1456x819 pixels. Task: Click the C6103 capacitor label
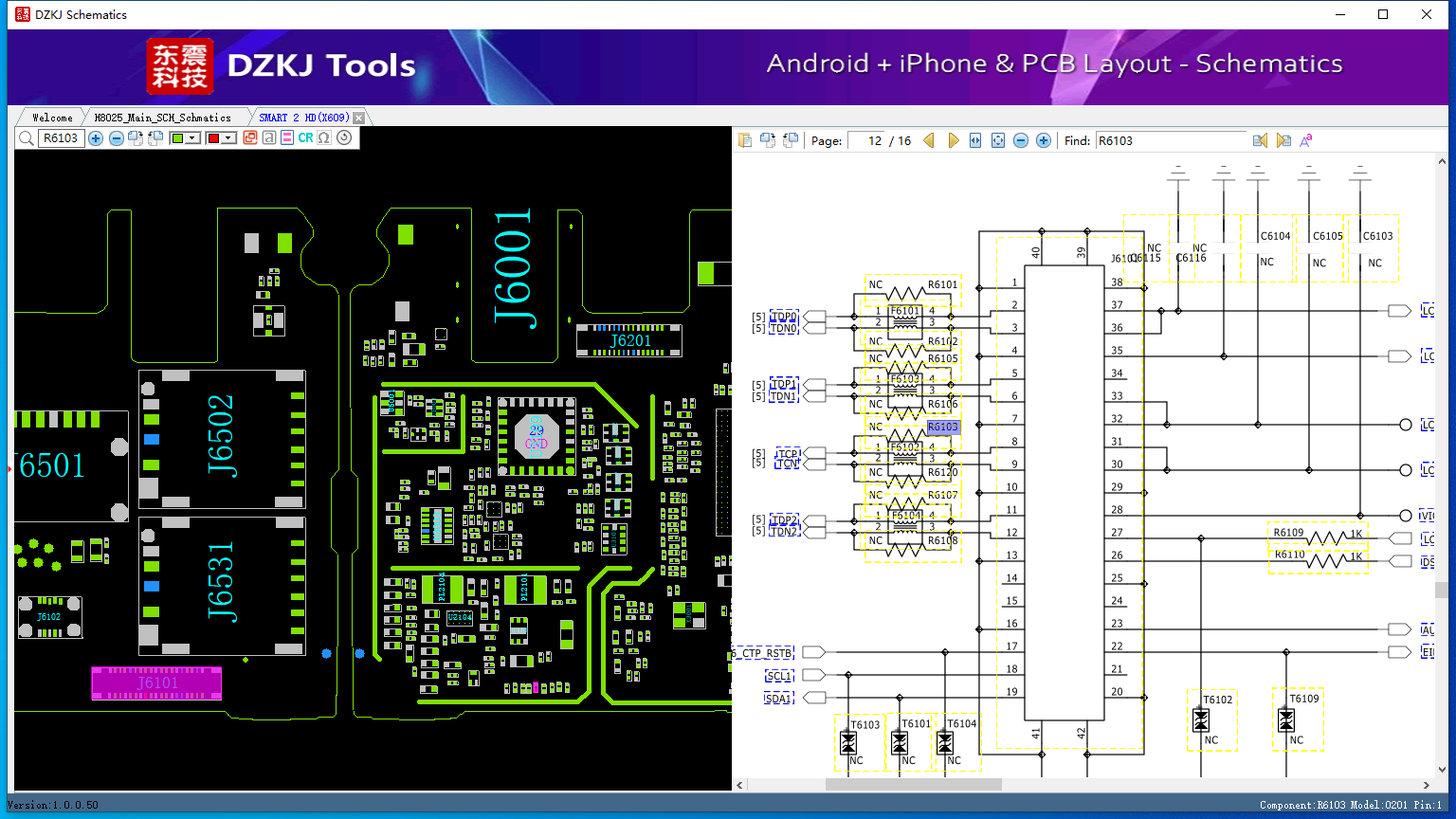1378,236
